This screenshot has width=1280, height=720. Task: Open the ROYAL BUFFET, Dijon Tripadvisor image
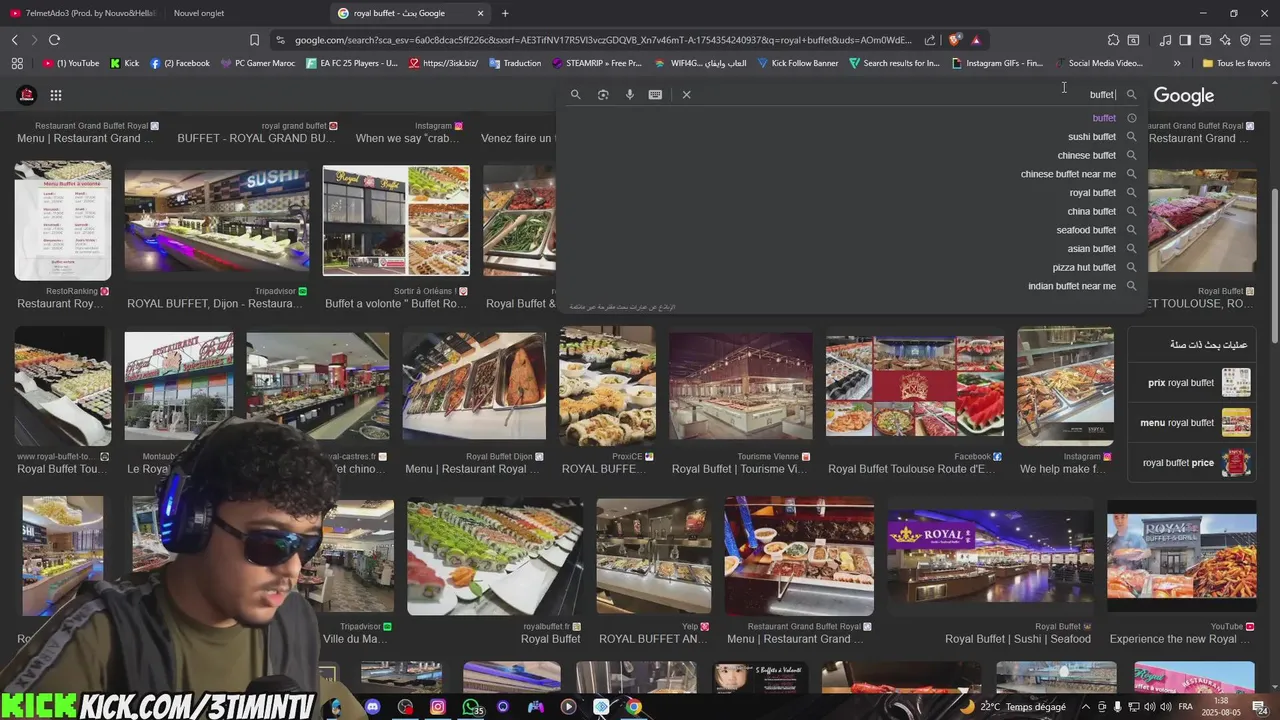tap(216, 220)
